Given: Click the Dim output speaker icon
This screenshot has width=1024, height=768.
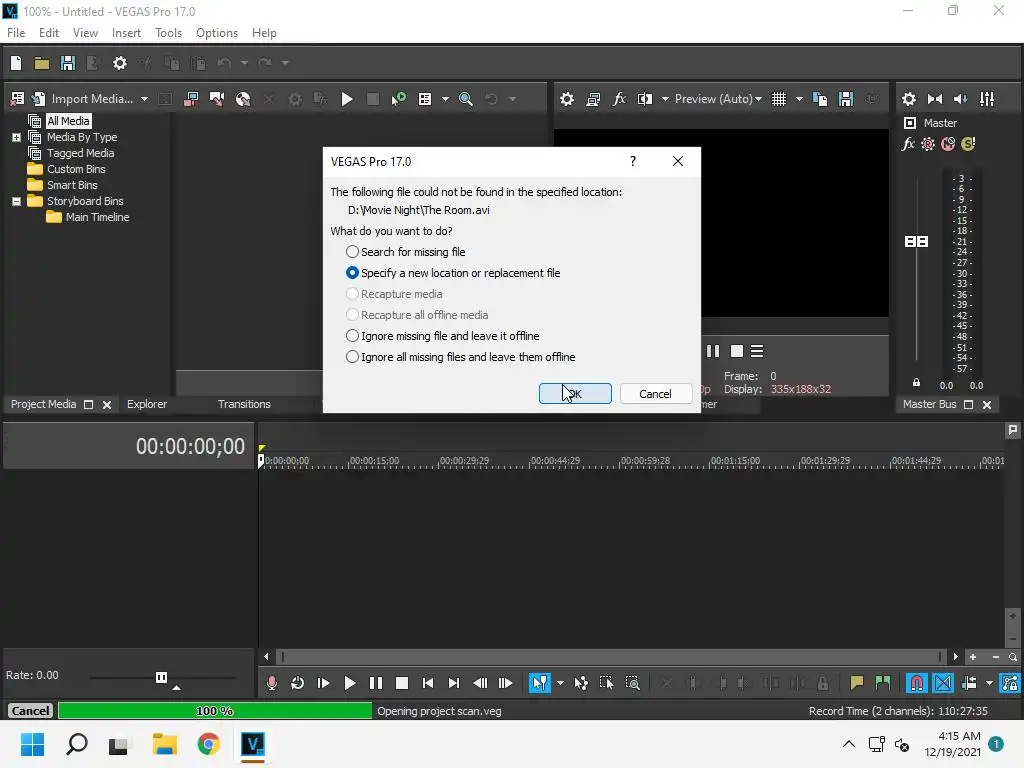Looking at the screenshot, I should click(961, 99).
